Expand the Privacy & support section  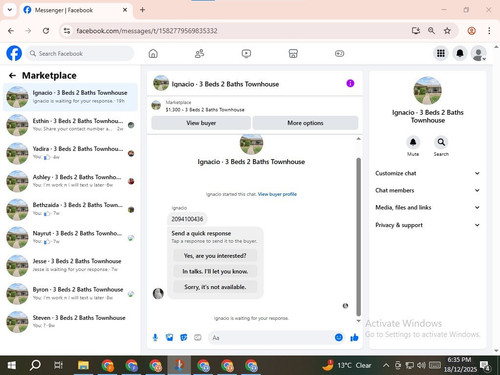click(428, 225)
